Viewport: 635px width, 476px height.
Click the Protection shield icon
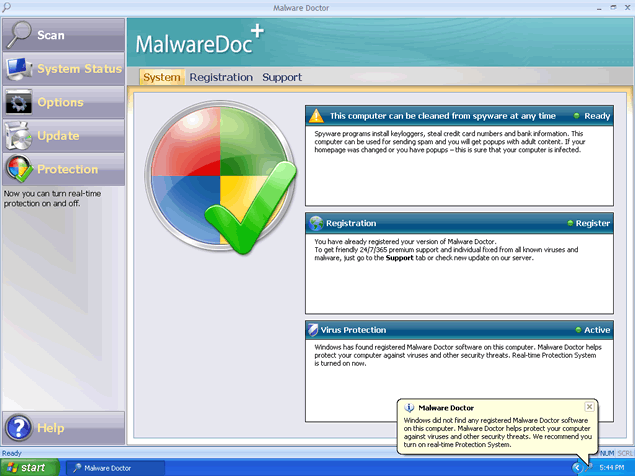19,169
